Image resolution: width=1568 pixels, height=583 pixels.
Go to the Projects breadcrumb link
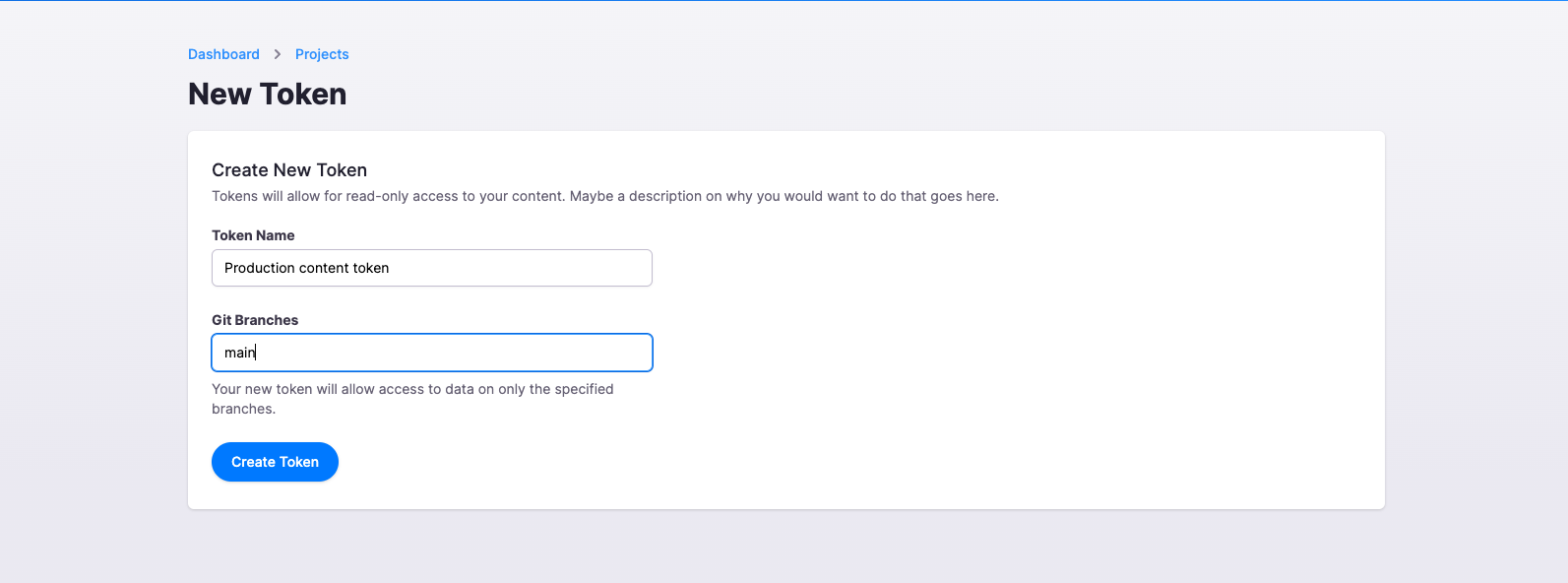(x=322, y=54)
